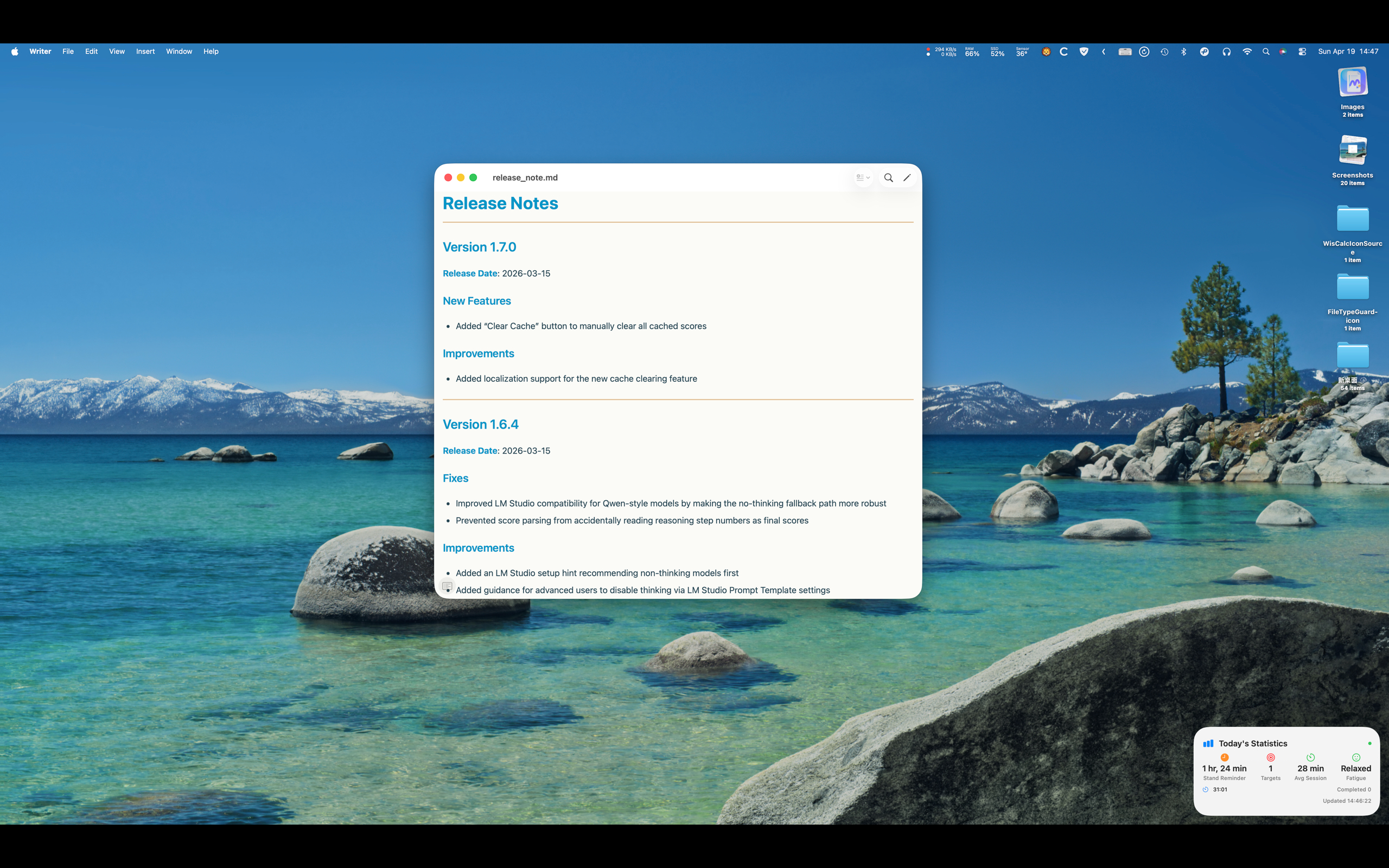
Task: Click Today's Statistics widget title
Action: [1252, 743]
